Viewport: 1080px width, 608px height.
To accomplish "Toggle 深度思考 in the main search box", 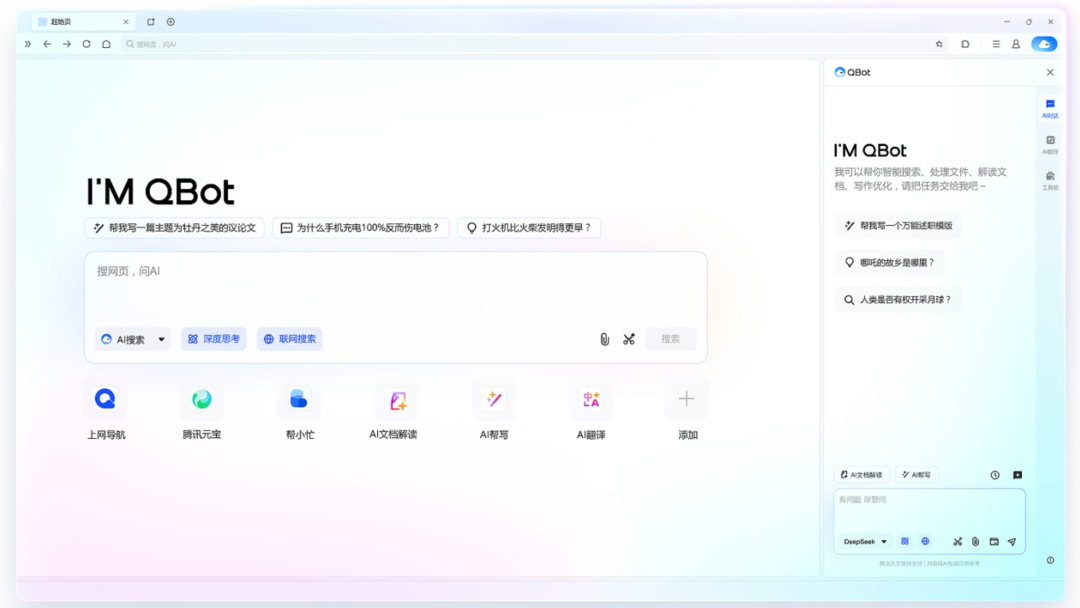I will click(x=214, y=339).
